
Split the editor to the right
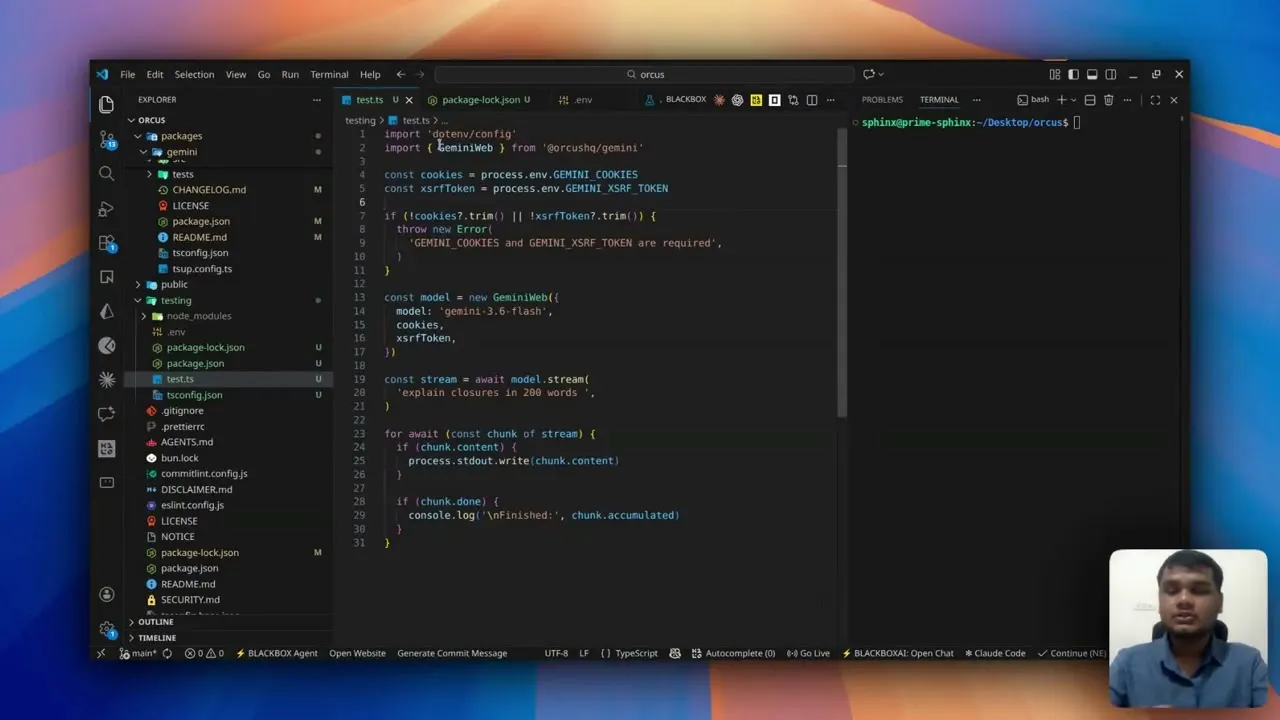(812, 100)
